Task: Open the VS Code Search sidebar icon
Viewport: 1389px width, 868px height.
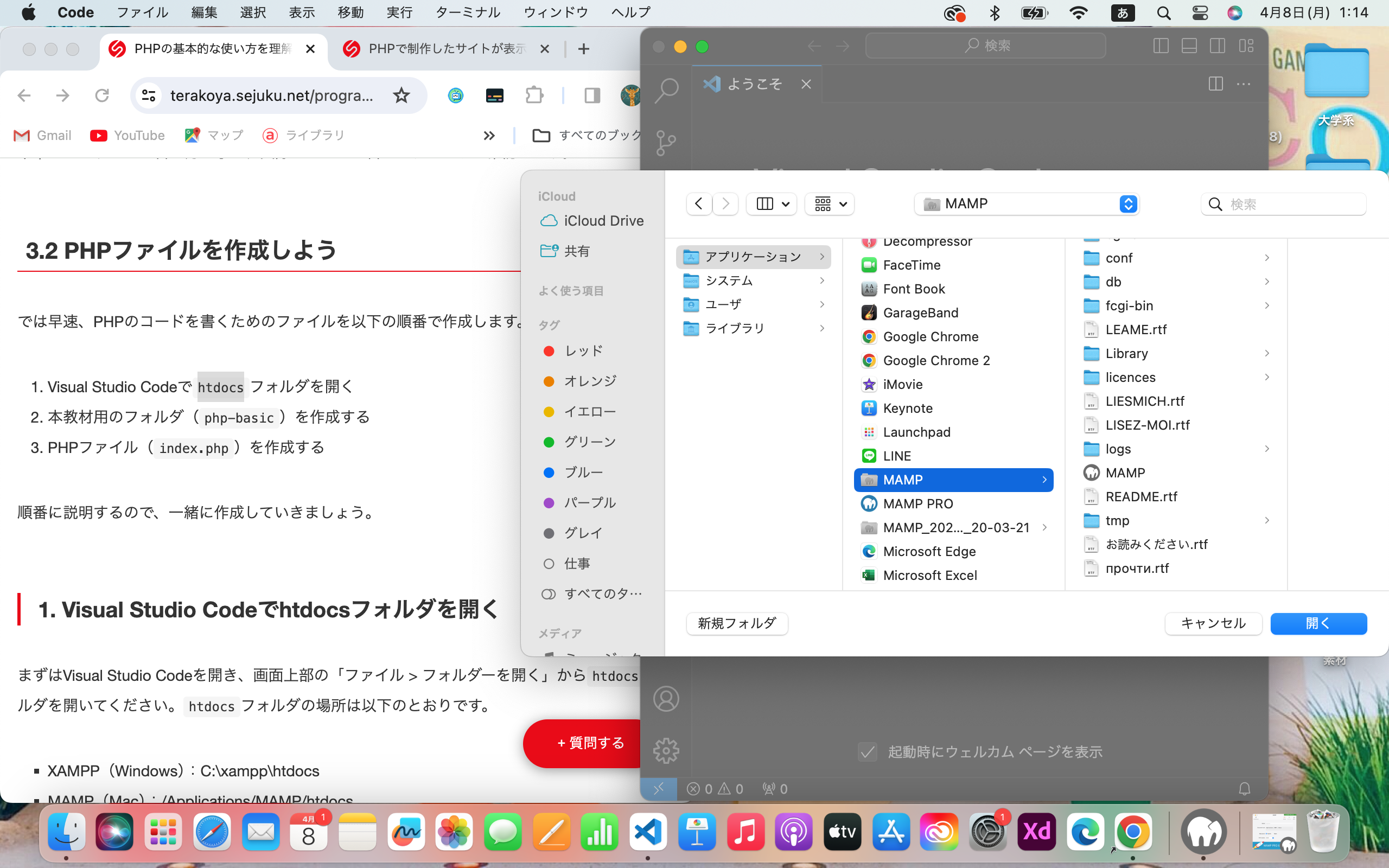Action: [x=666, y=90]
